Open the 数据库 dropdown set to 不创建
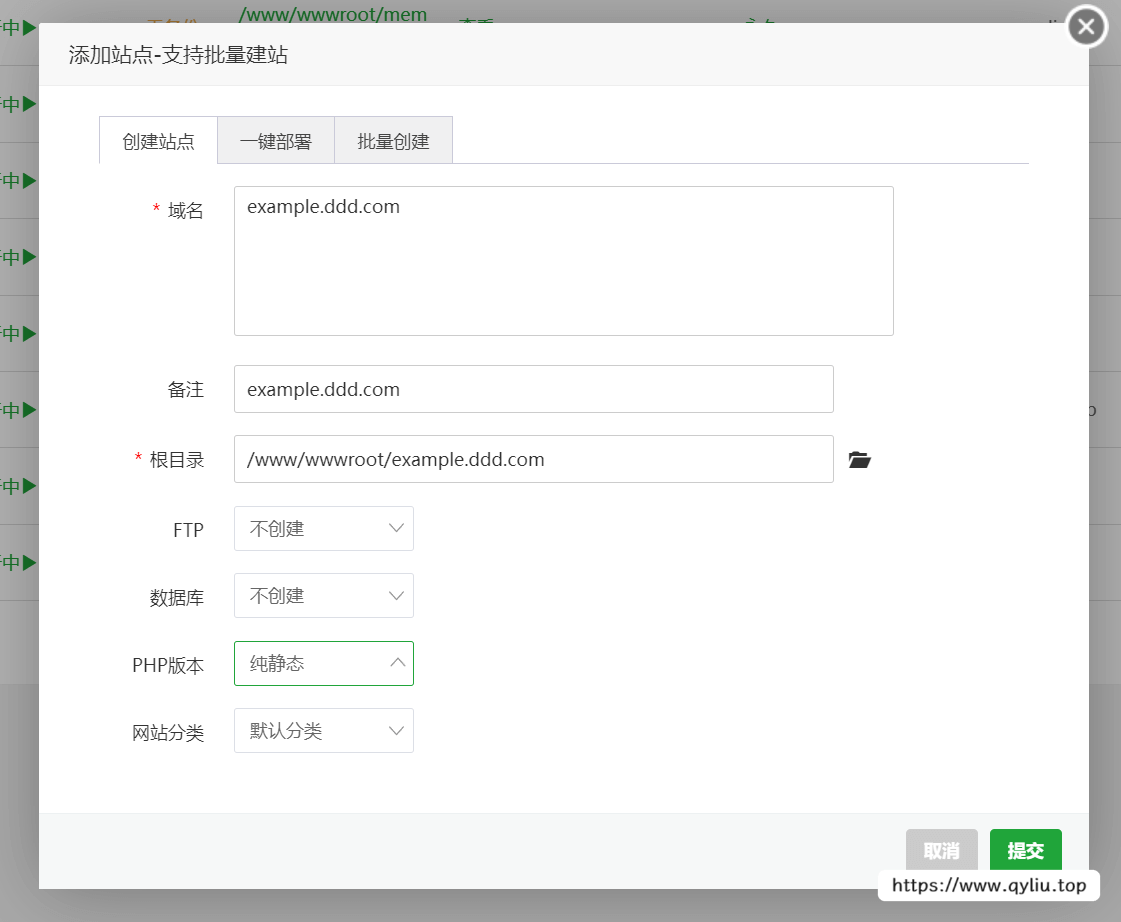This screenshot has height=922, width=1121. click(x=323, y=596)
